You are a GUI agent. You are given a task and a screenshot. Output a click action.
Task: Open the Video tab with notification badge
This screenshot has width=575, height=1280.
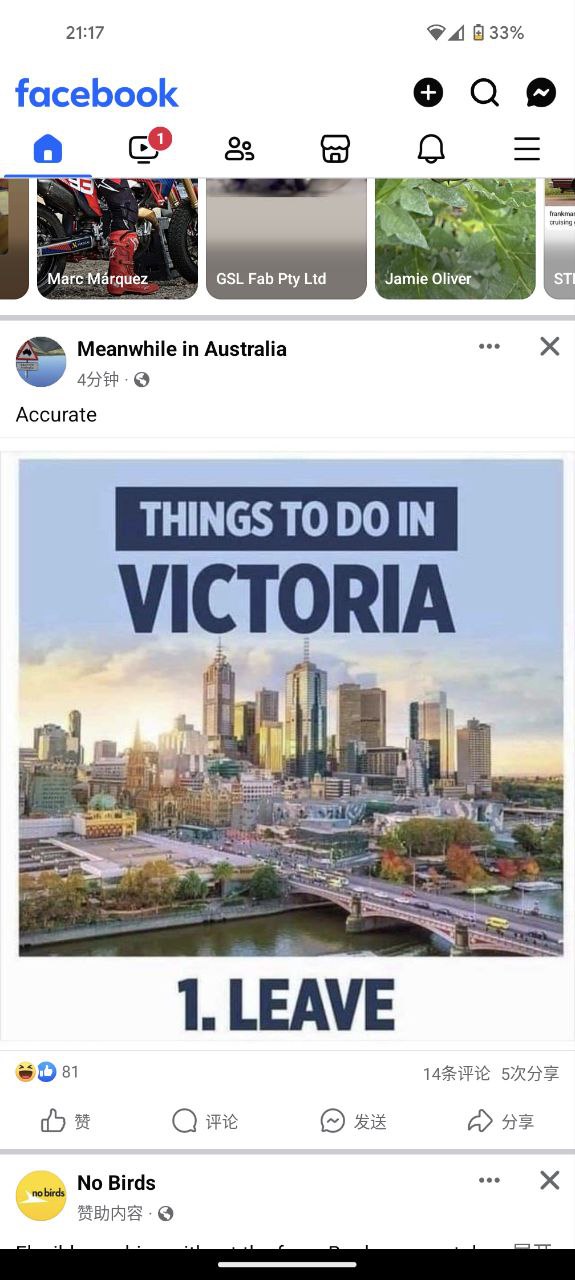146,147
